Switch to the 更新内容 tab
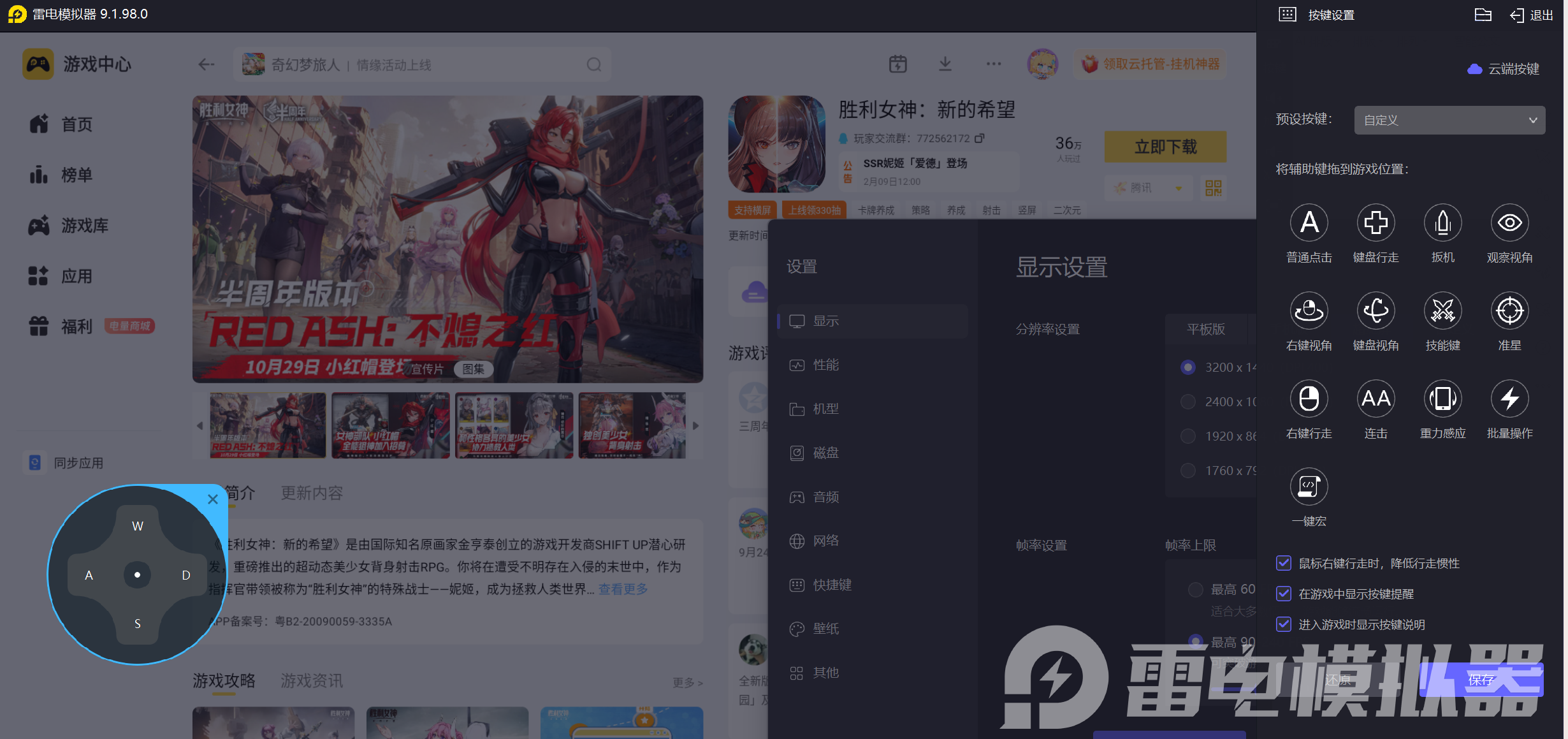 (x=312, y=493)
